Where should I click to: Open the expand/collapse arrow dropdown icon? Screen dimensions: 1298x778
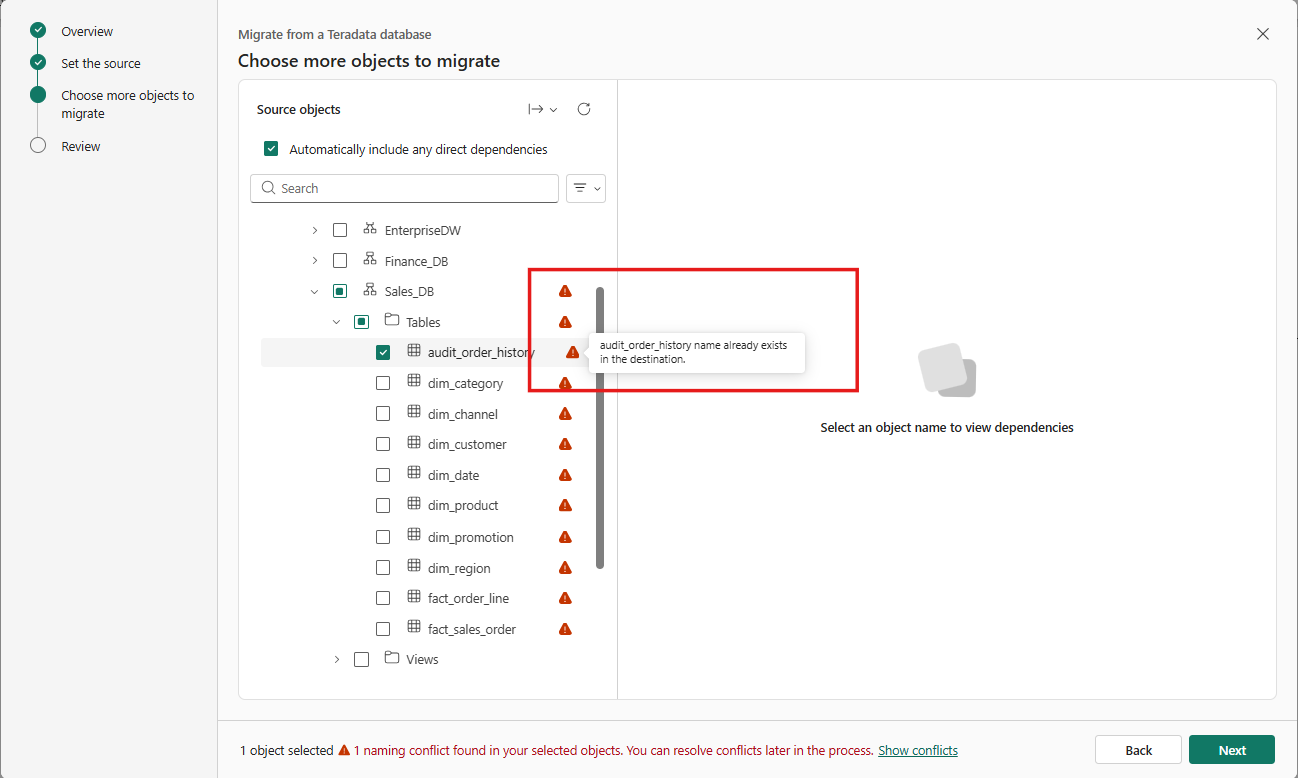[543, 109]
